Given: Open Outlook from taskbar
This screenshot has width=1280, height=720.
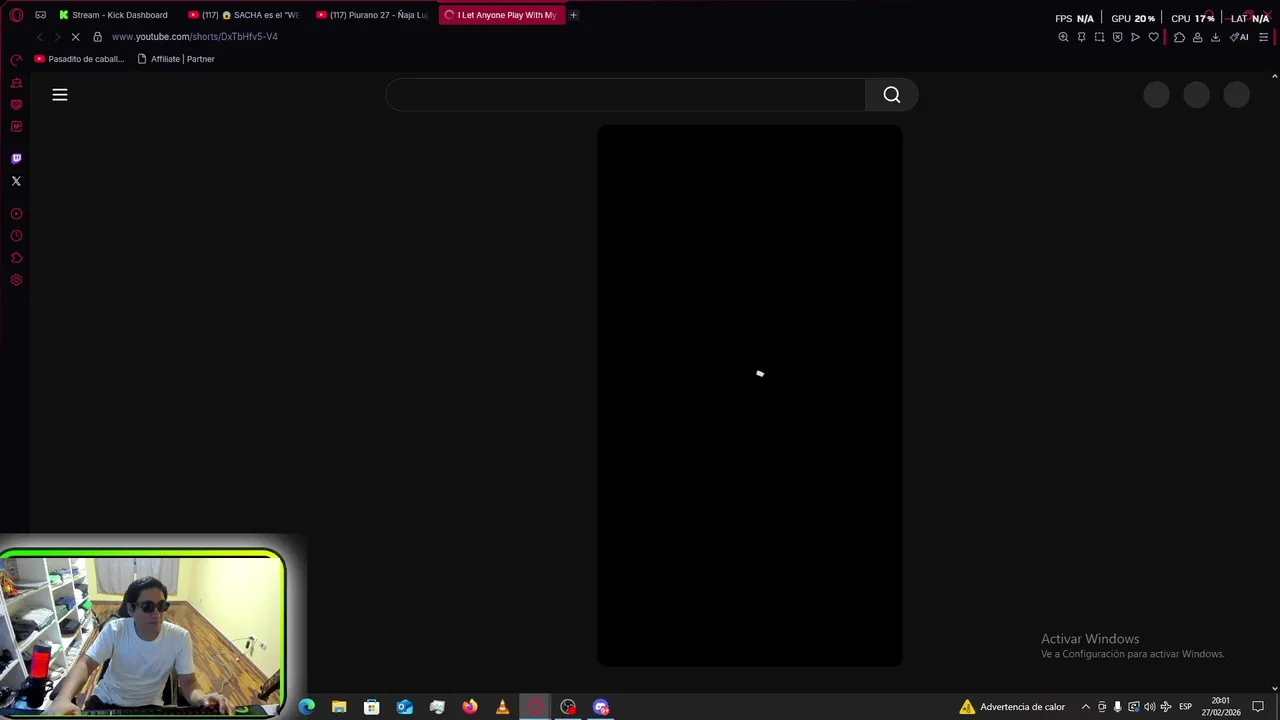Looking at the screenshot, I should coord(405,707).
